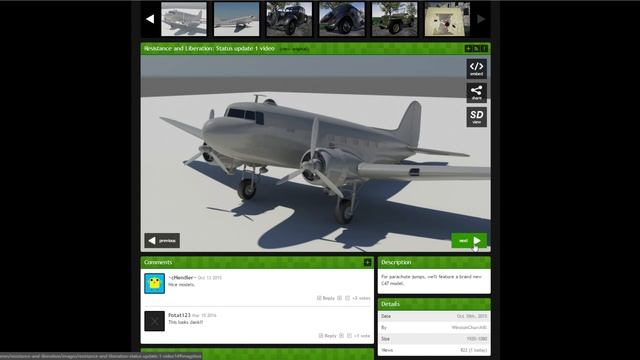Click the main C47 airplane image
The width and height of the screenshot is (640, 360).
[316, 153]
